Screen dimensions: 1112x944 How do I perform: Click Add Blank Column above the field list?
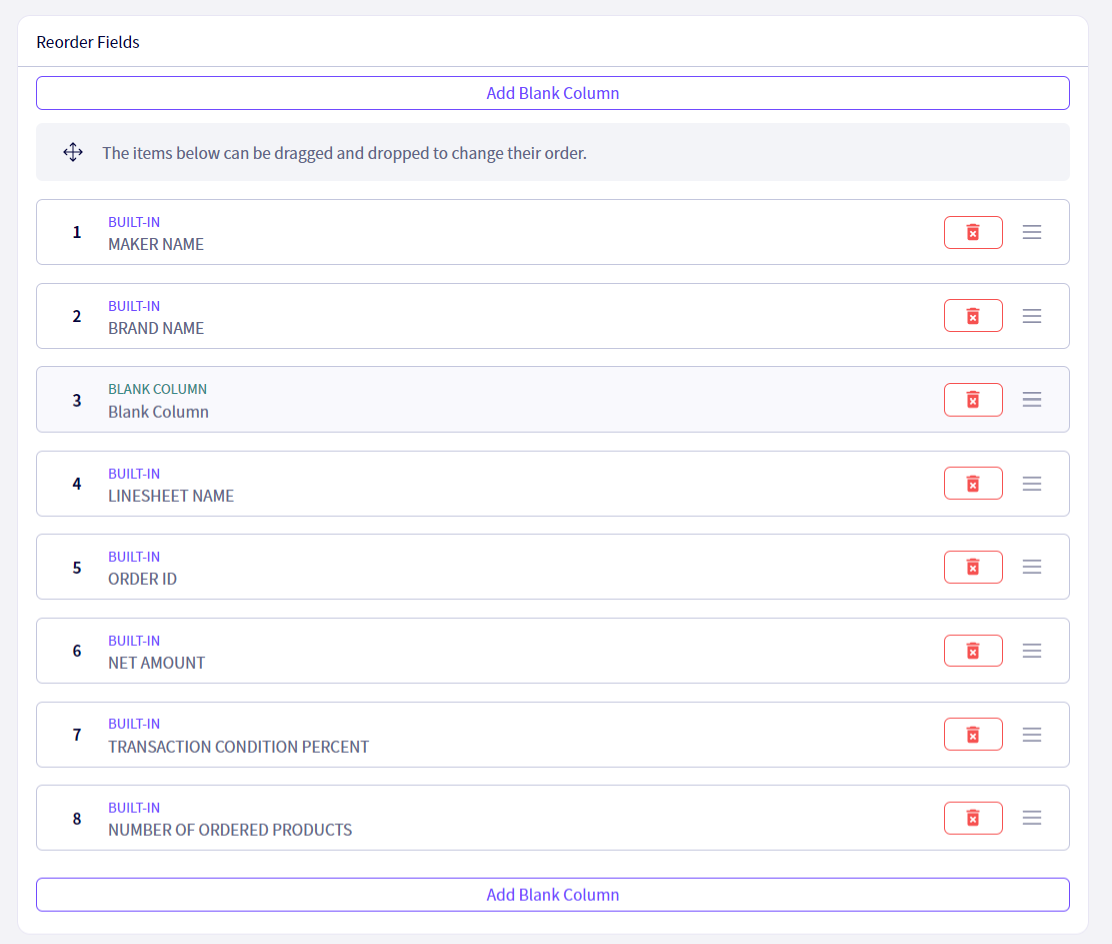pos(552,93)
